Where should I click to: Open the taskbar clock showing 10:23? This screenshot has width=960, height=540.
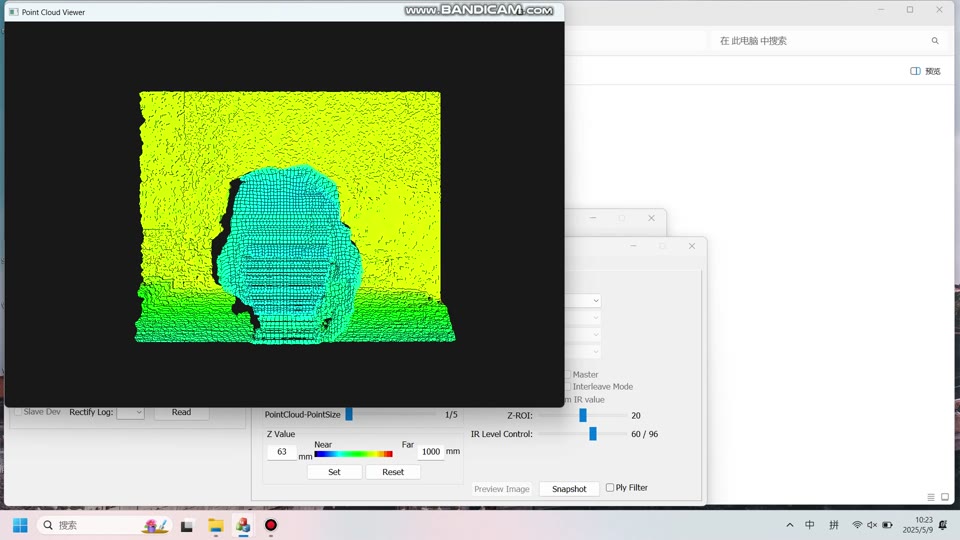click(917, 525)
